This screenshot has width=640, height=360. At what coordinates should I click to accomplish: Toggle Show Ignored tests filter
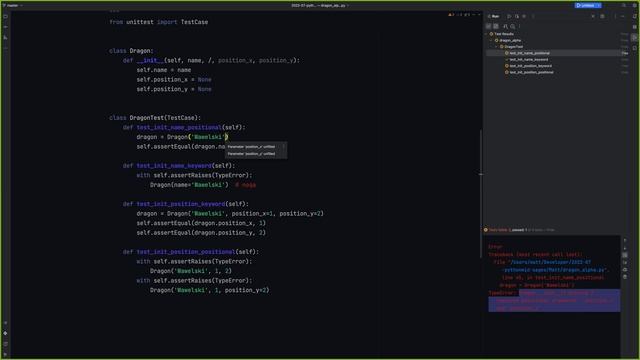pyautogui.click(x=496, y=26)
